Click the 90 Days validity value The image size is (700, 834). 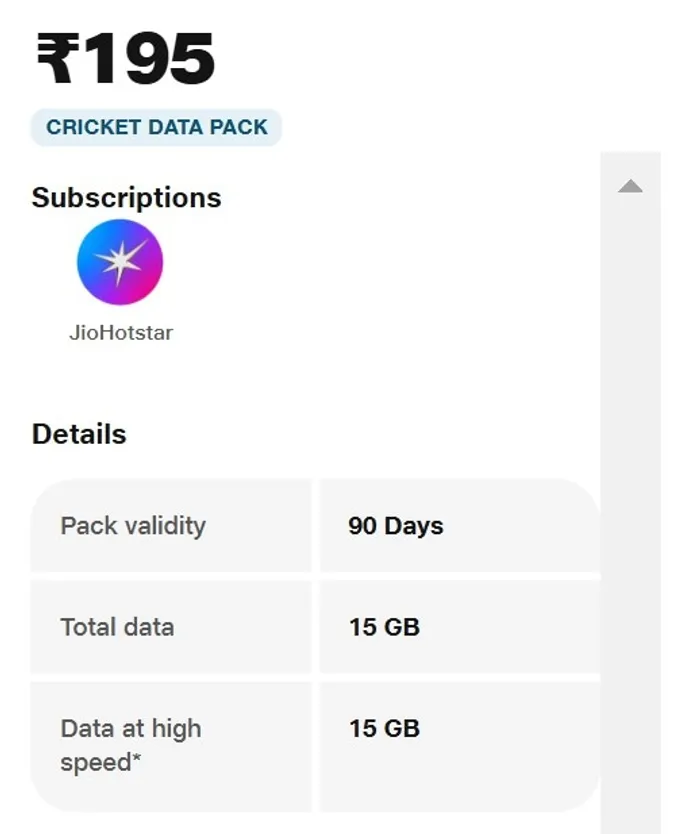click(394, 525)
